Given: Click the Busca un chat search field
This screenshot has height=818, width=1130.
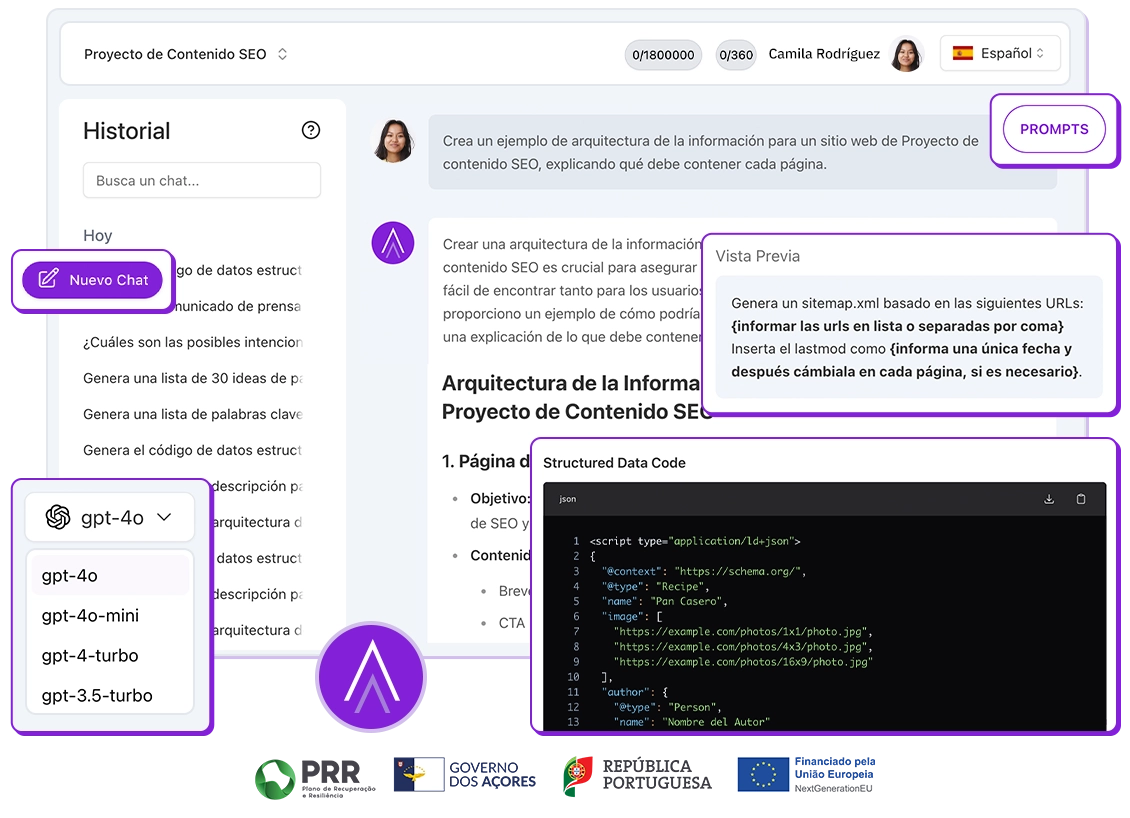Looking at the screenshot, I should tap(202, 181).
